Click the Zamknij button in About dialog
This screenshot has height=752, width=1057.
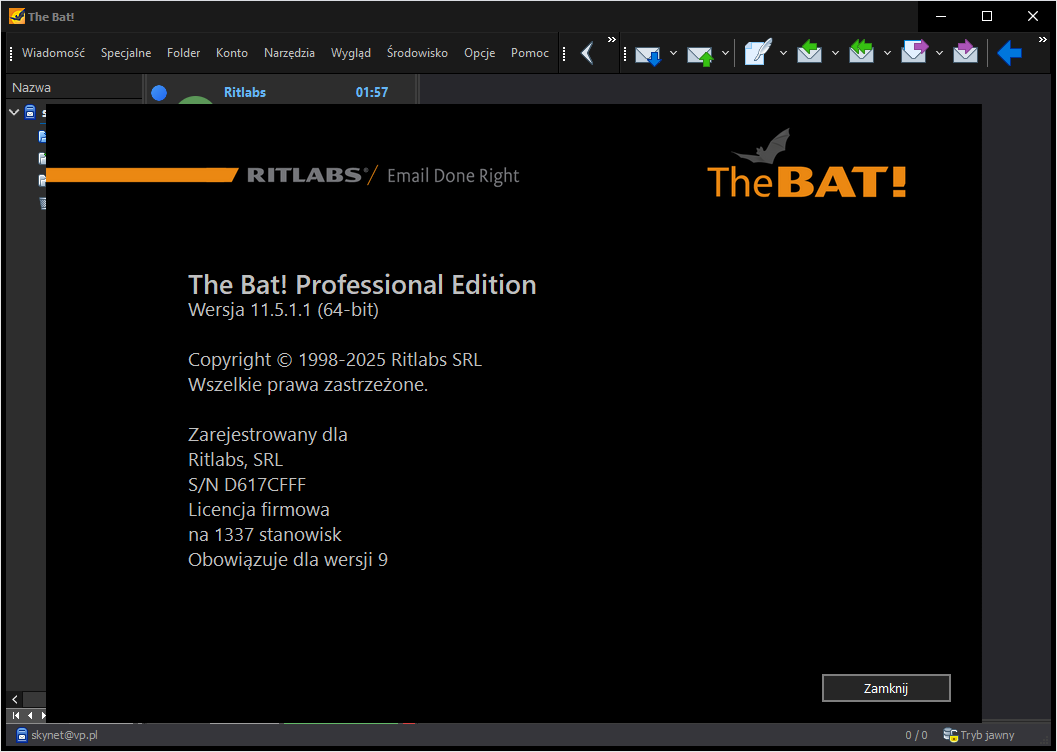pos(886,688)
